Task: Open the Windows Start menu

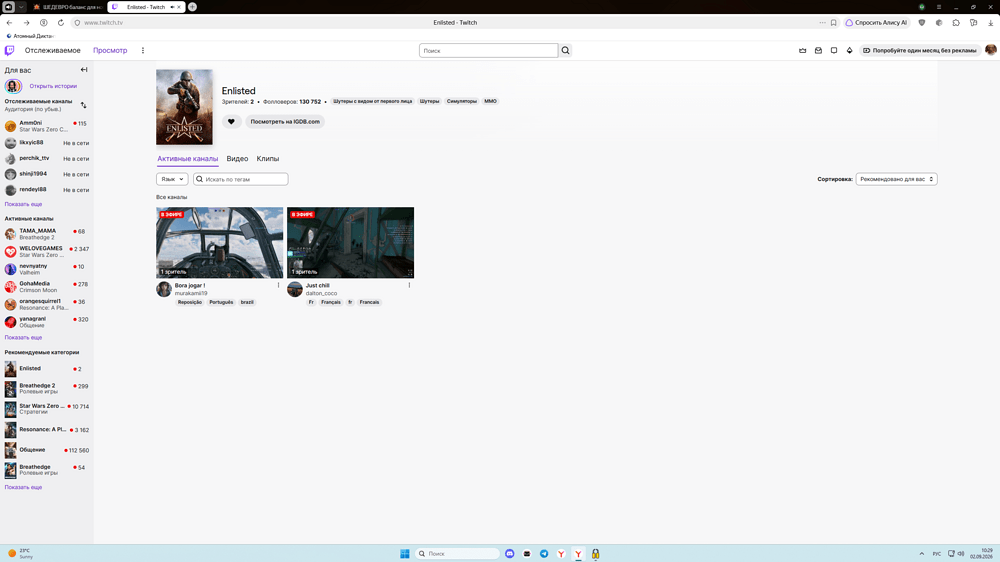Action: click(404, 554)
